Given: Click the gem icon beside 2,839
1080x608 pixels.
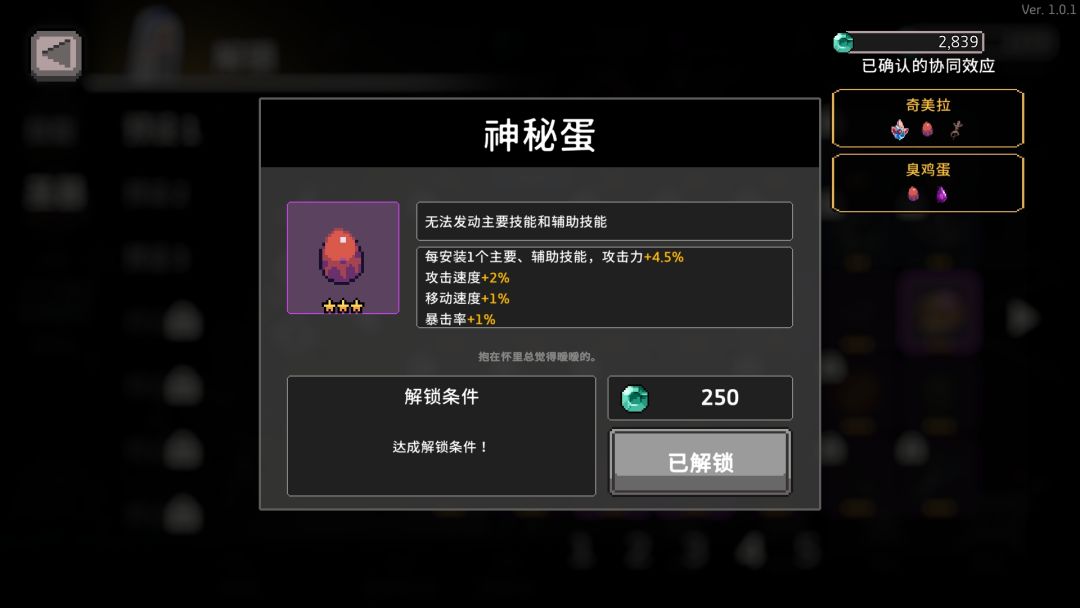Looking at the screenshot, I should tap(843, 43).
